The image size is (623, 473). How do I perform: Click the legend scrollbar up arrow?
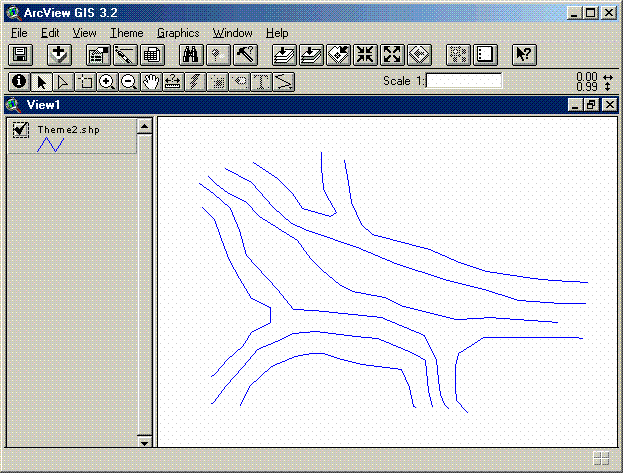144,127
